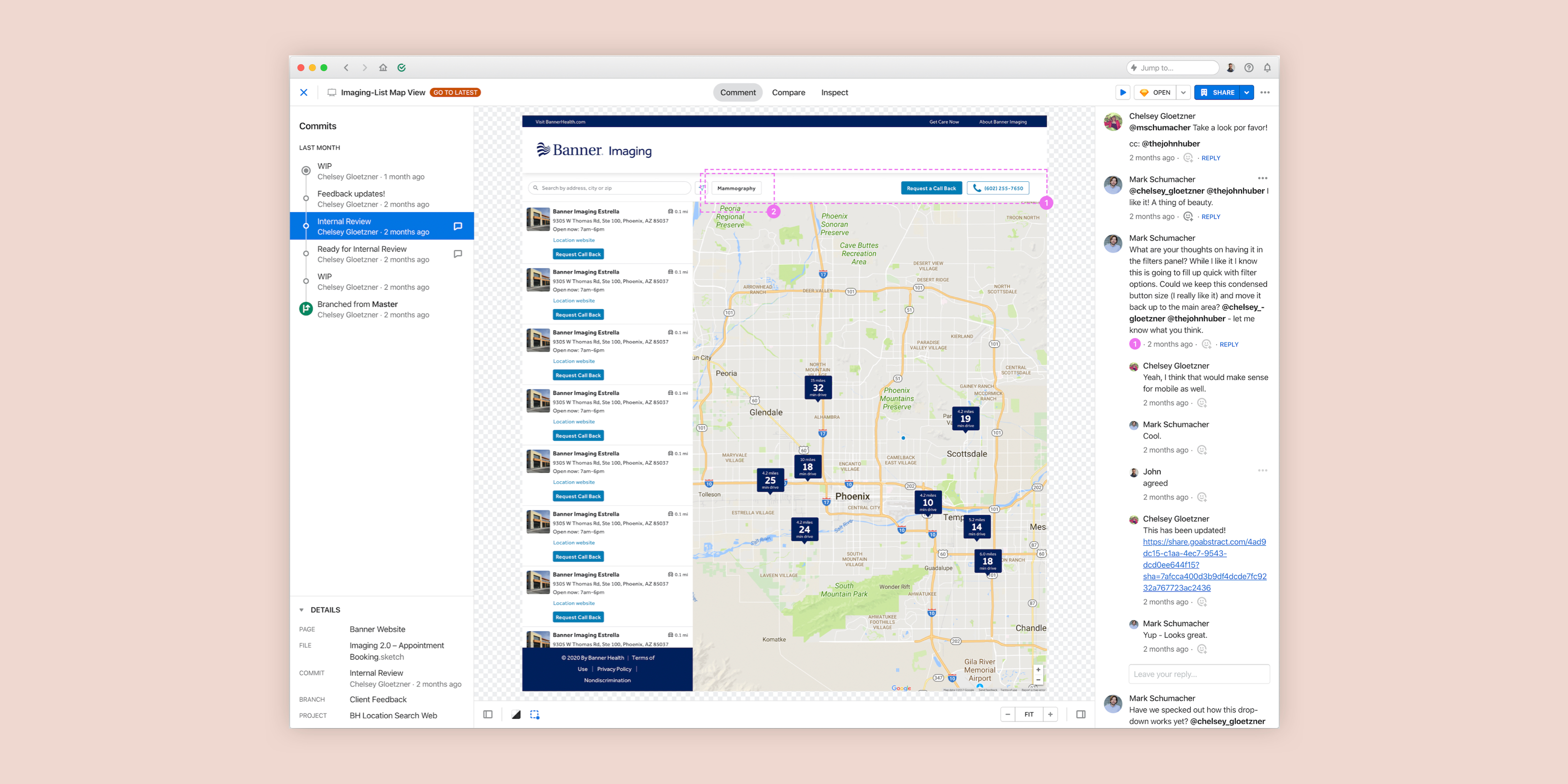Click artboard icon beside Imaging-List Map View

(332, 93)
